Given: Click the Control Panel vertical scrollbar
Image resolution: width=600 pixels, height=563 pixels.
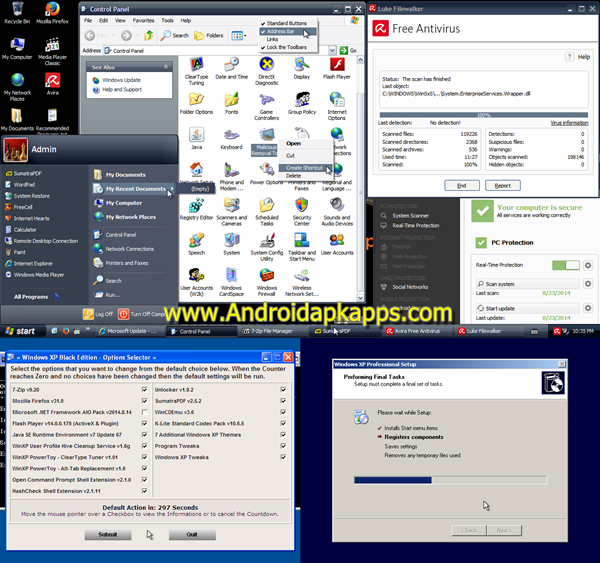Looking at the screenshot, I should click(x=360, y=179).
